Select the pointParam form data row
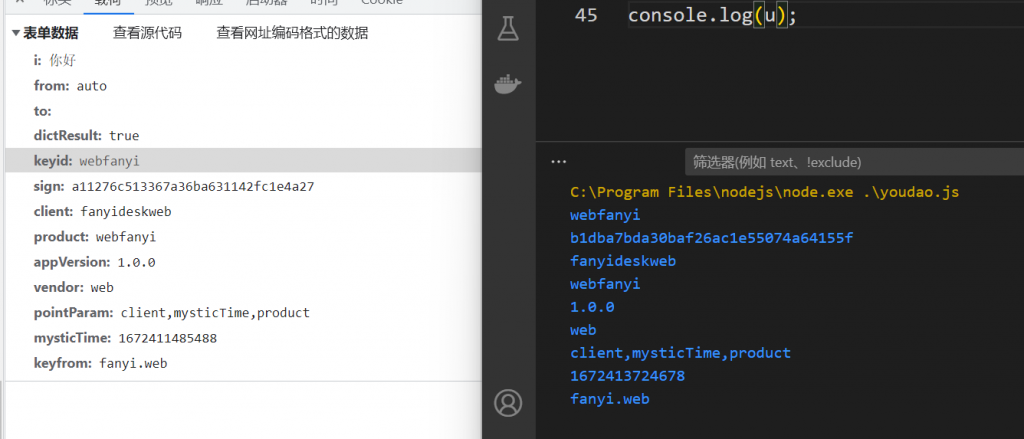Viewport: 1024px width, 439px height. click(x=243, y=312)
